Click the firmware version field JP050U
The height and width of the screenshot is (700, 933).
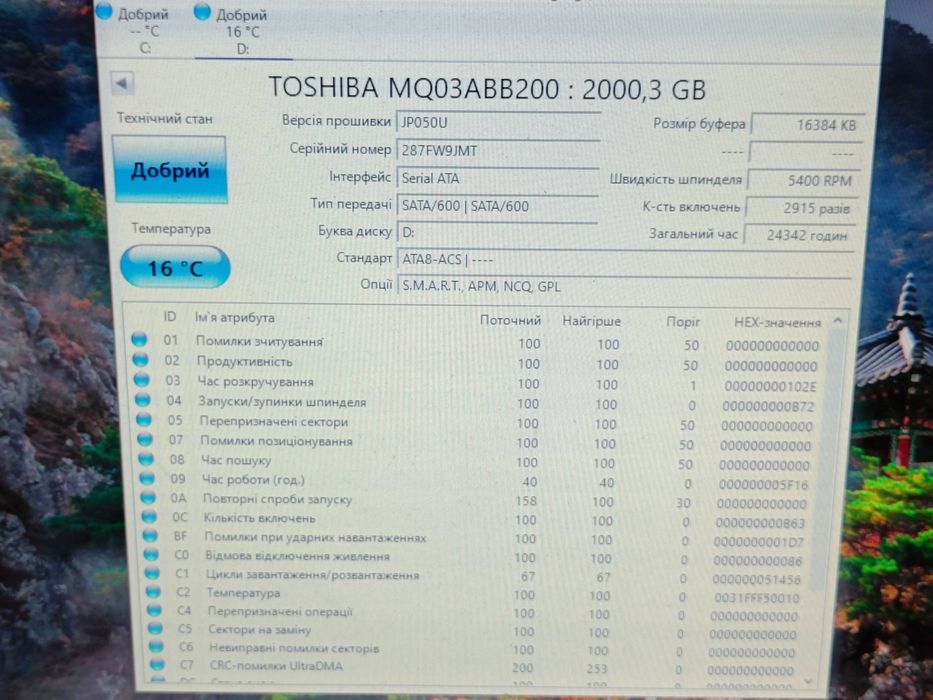(498, 123)
